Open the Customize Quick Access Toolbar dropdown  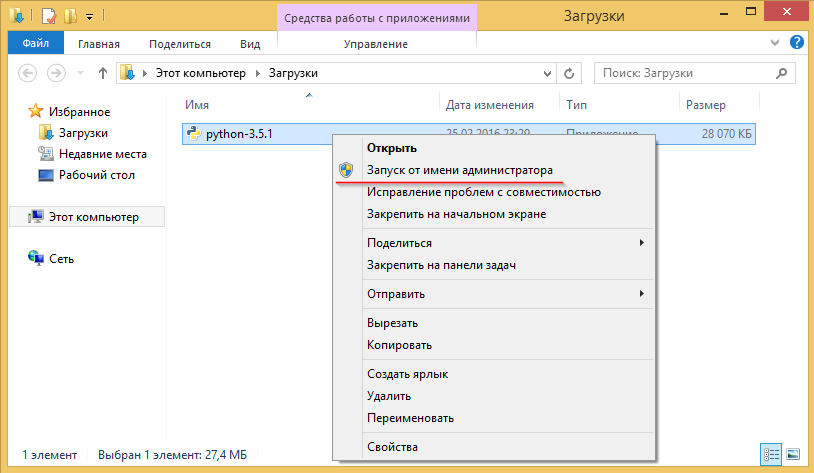click(89, 17)
